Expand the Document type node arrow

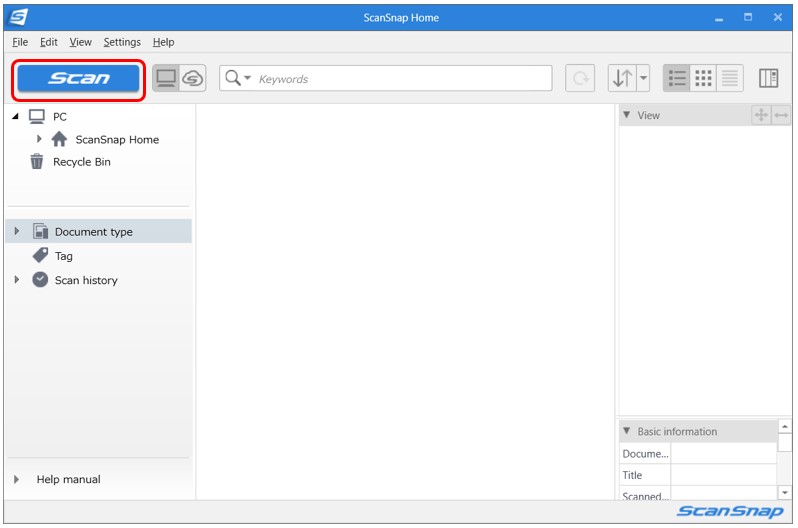[17, 231]
